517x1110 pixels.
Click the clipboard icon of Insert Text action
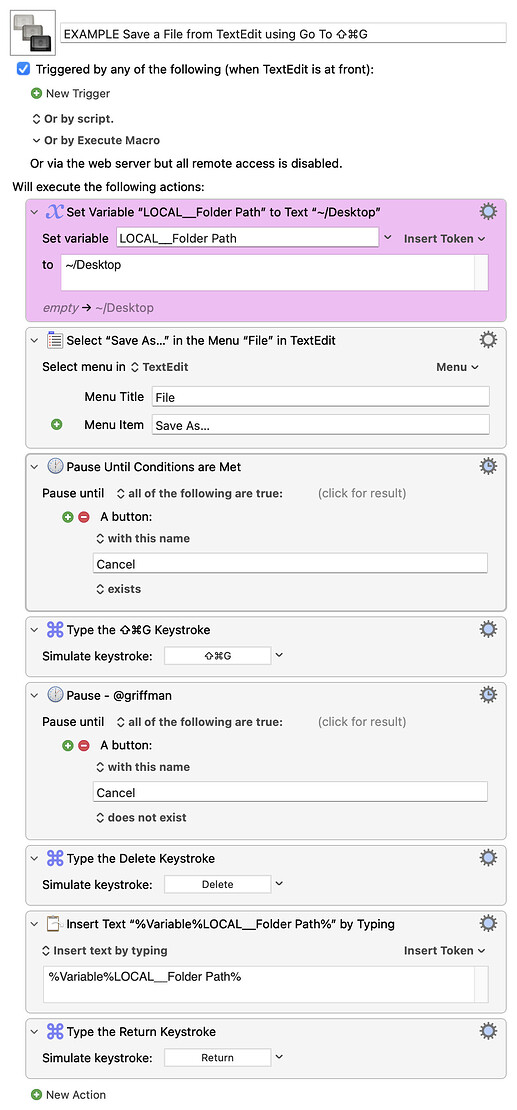(x=55, y=923)
